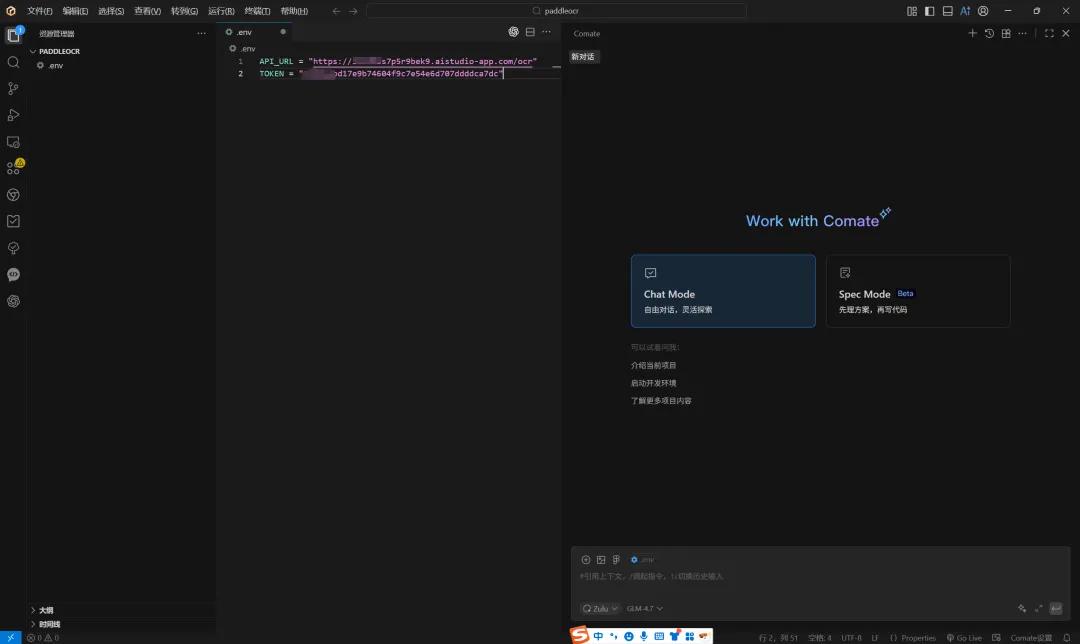Viewport: 1080px width, 644px height.
Task: Open chat history in Comate panel
Action: click(989, 33)
